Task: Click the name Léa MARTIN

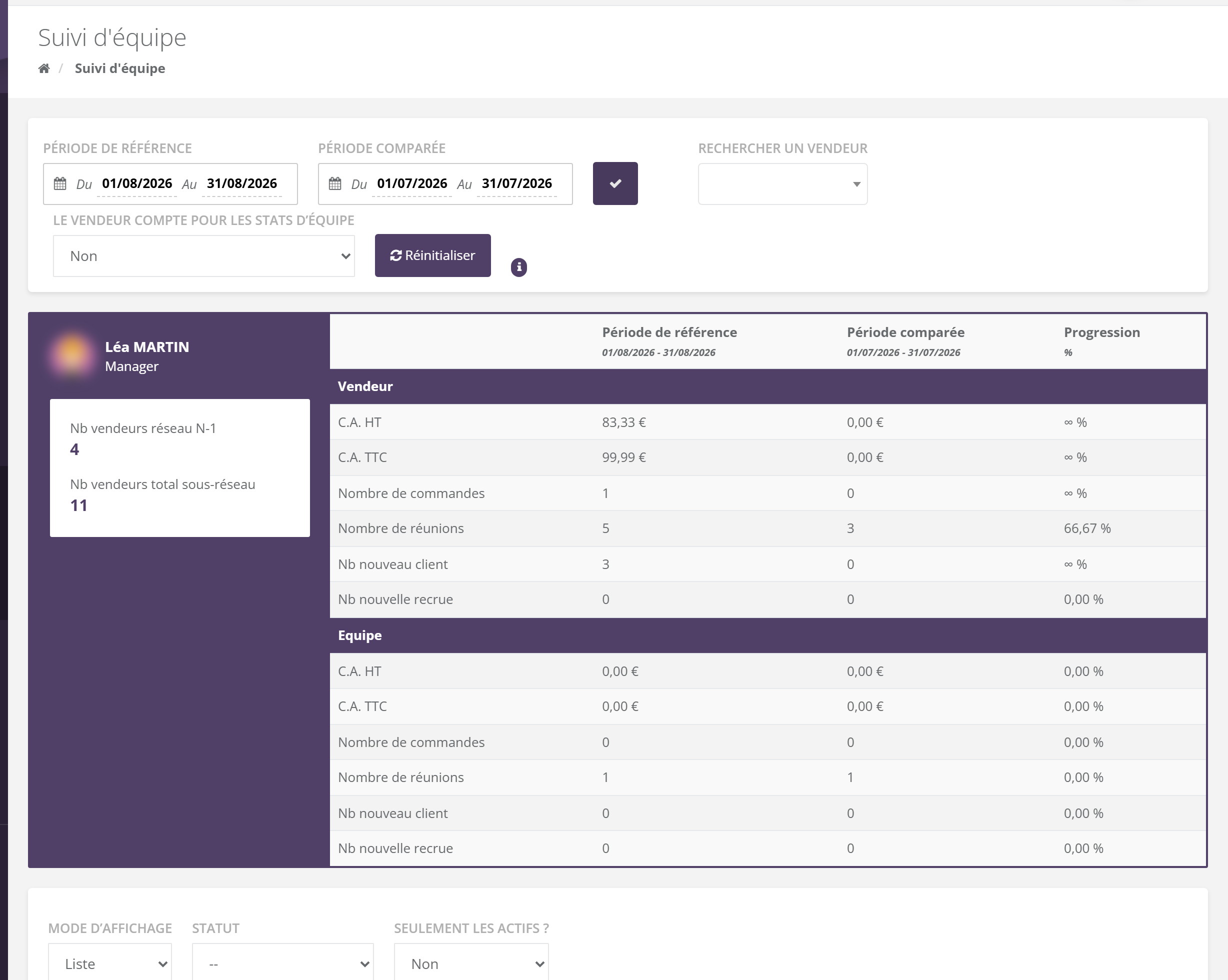Action: pos(147,347)
